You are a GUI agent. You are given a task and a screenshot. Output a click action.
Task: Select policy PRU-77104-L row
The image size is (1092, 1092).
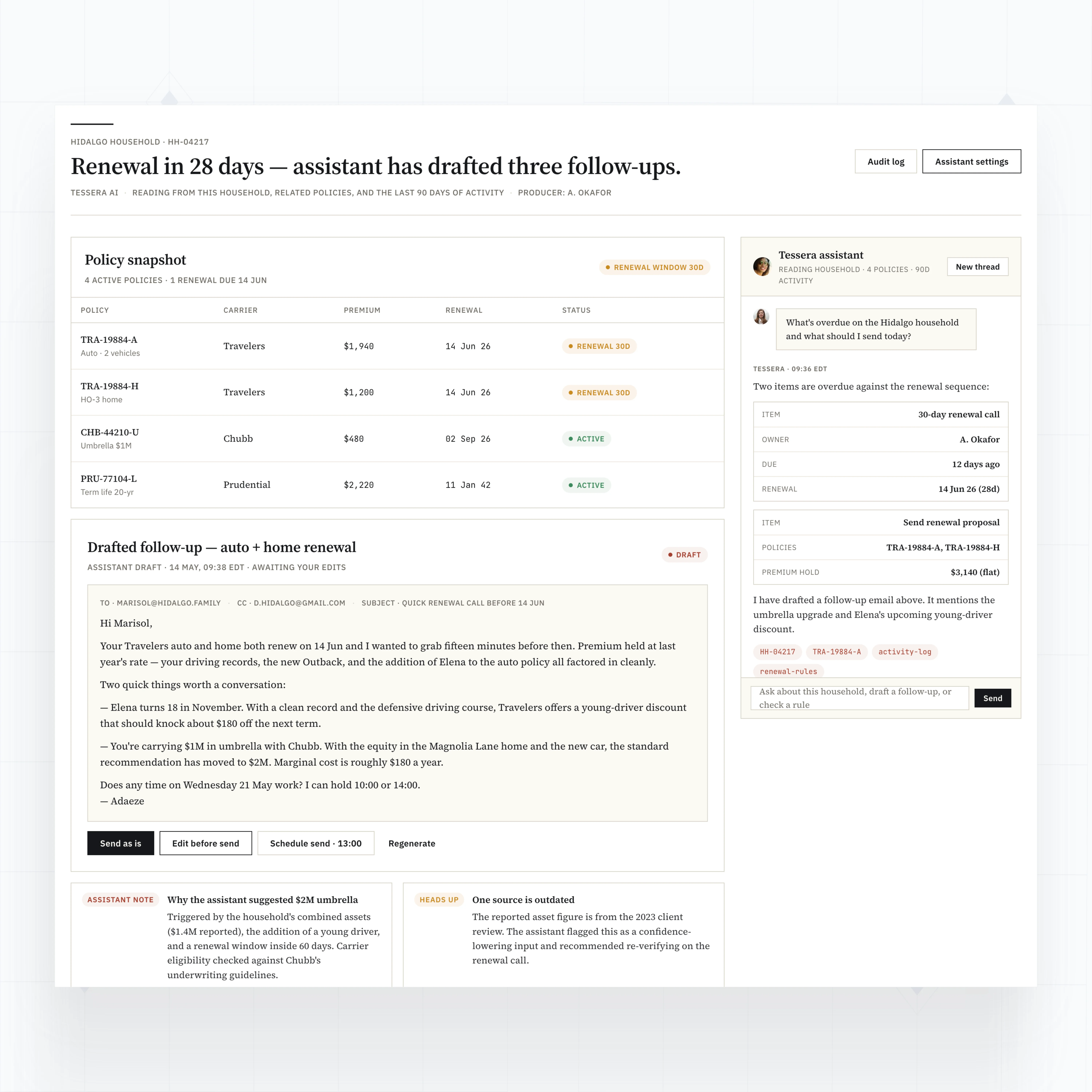[x=397, y=485]
